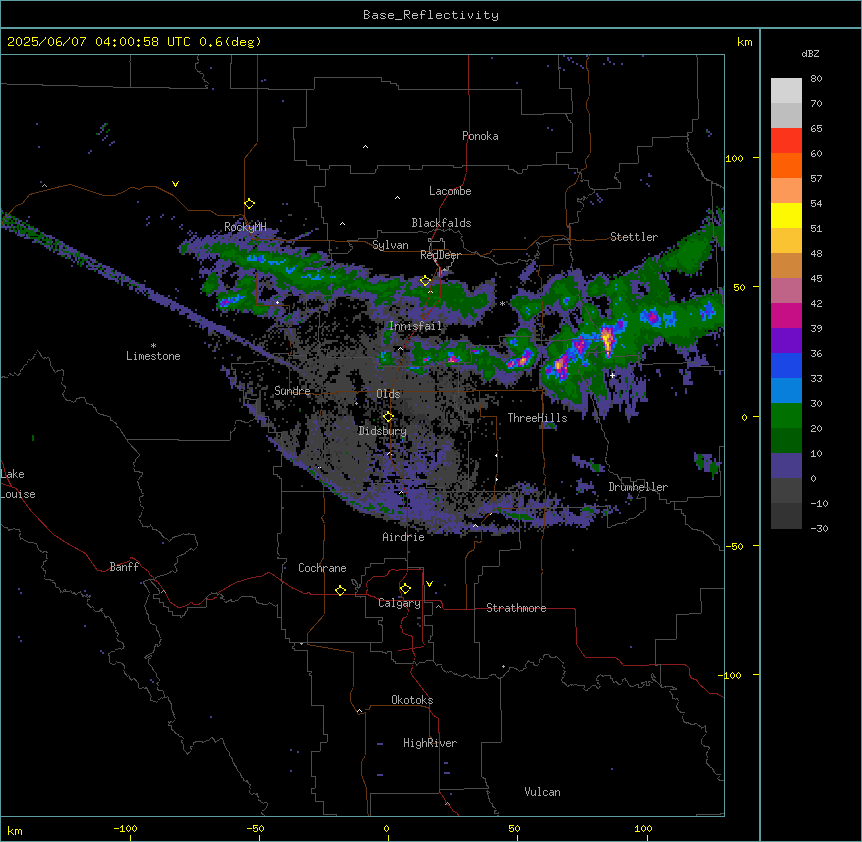
Task: Click the Airdrie city label
Action: [x=403, y=537]
